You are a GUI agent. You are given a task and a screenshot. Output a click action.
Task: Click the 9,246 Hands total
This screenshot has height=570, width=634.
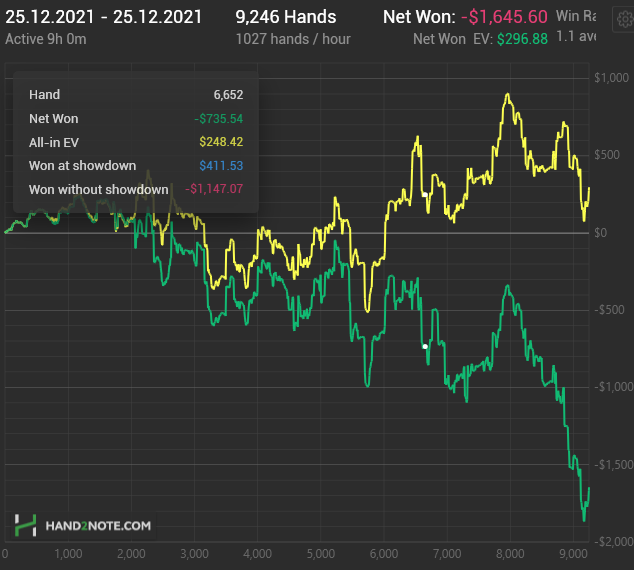click(286, 17)
